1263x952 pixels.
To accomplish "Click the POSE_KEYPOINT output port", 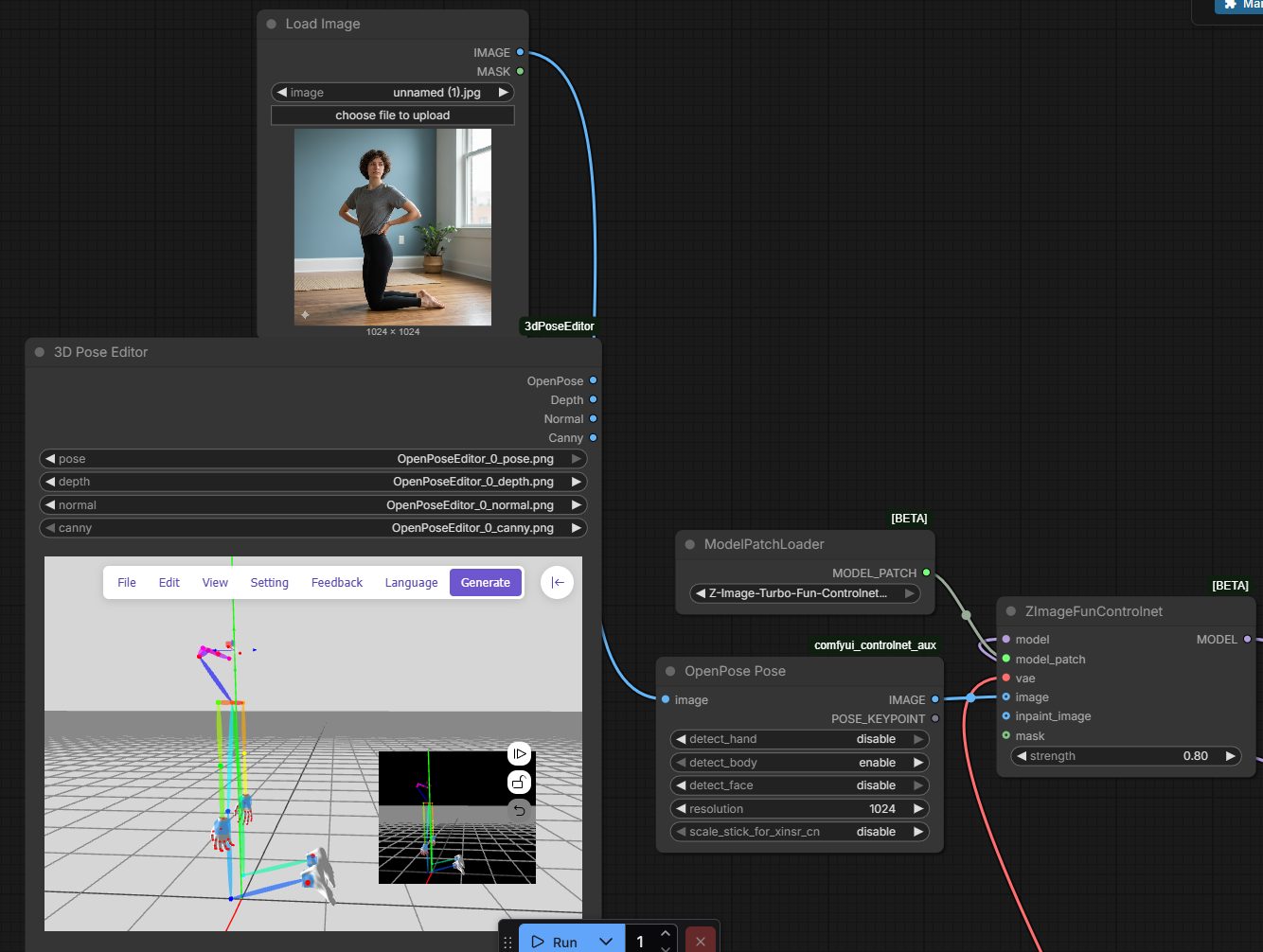I will [x=935, y=718].
